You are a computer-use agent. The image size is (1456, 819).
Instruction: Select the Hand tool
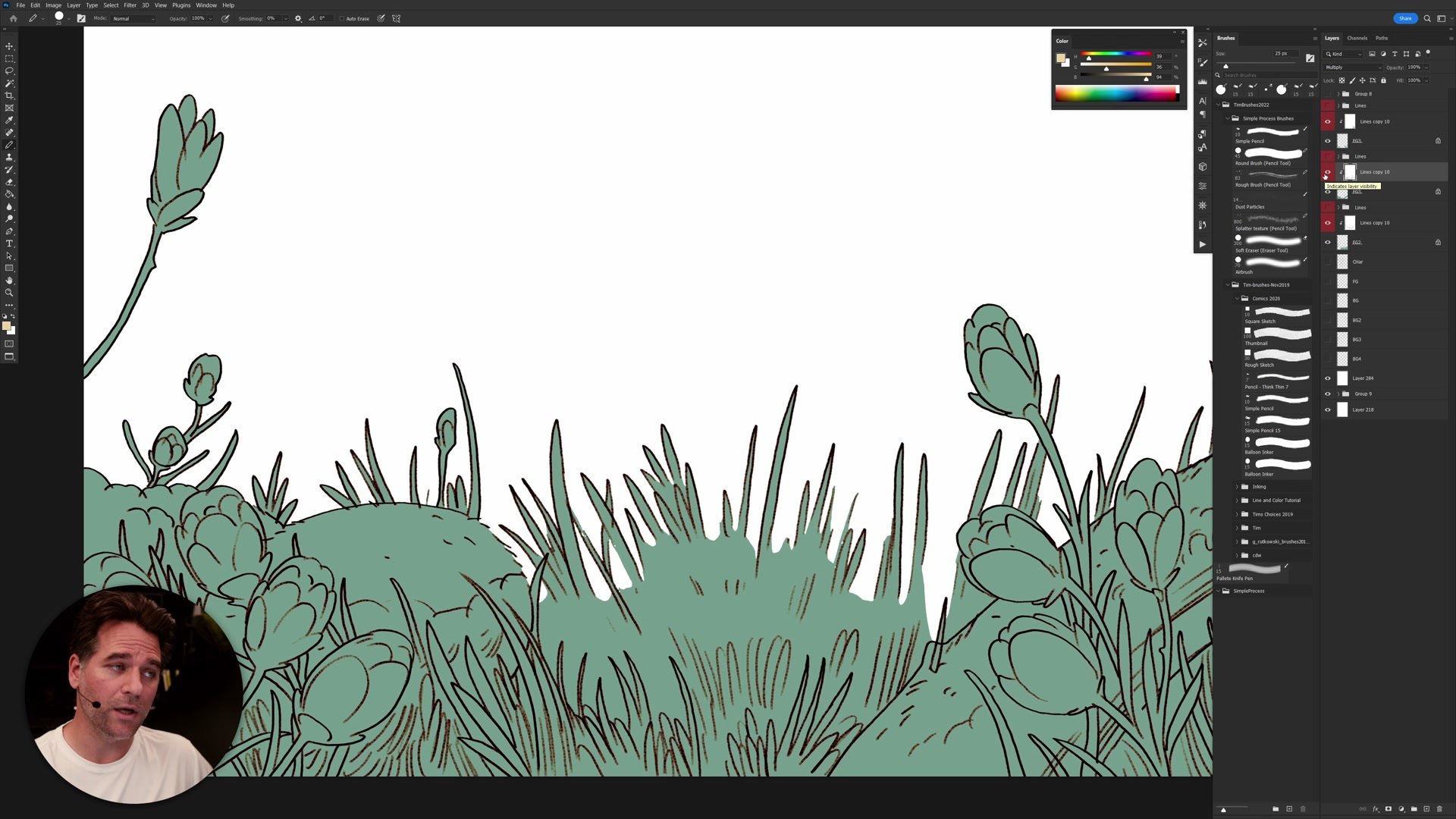9,281
